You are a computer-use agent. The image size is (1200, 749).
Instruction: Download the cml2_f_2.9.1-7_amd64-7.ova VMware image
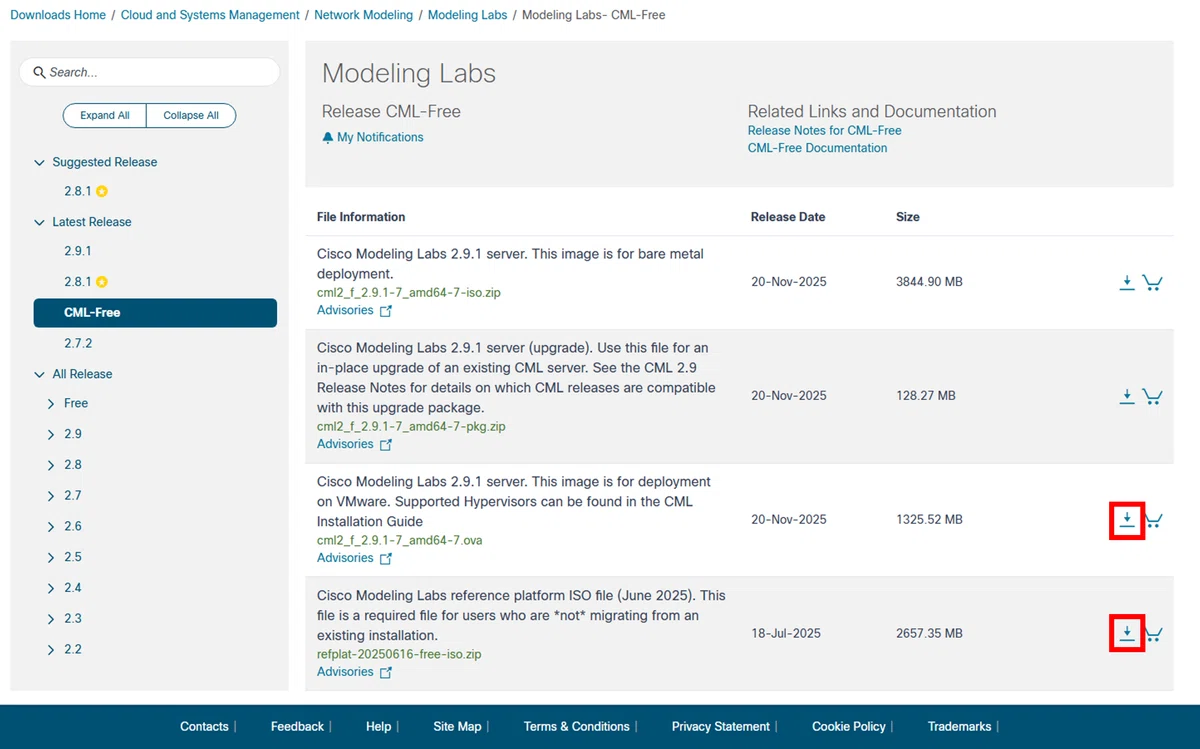click(x=1127, y=520)
